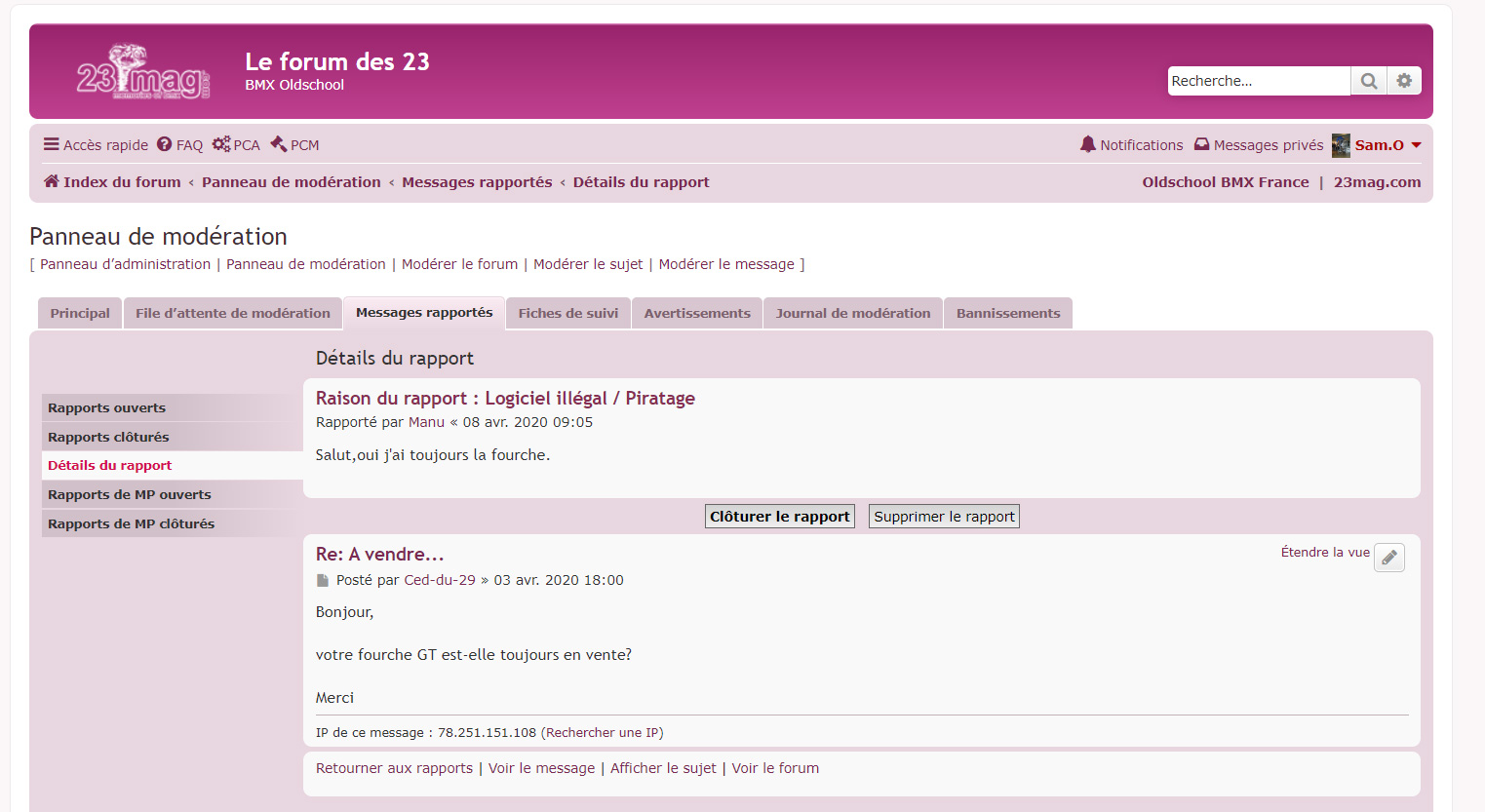Open advanced search gear icon
The height and width of the screenshot is (812, 1485).
tap(1404, 81)
